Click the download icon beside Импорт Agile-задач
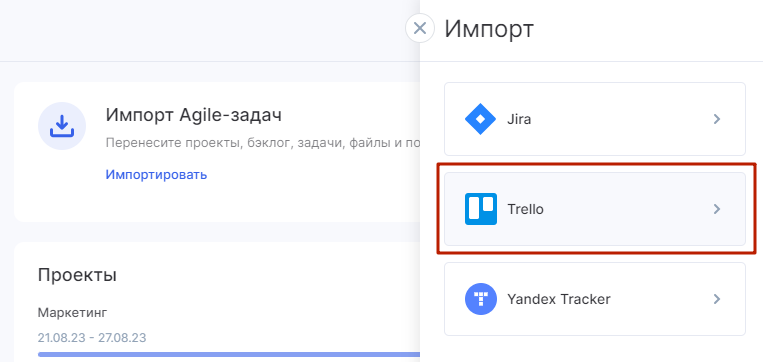 coord(62,126)
